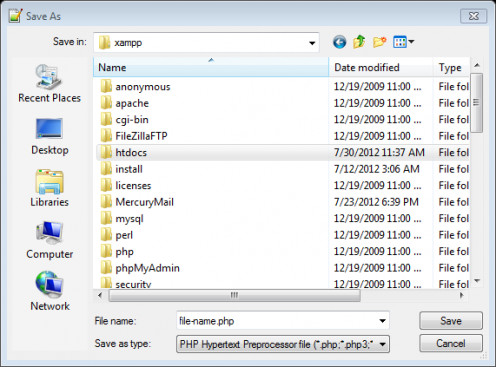Open Libraries in the sidebar
496x367 pixels.
click(49, 188)
